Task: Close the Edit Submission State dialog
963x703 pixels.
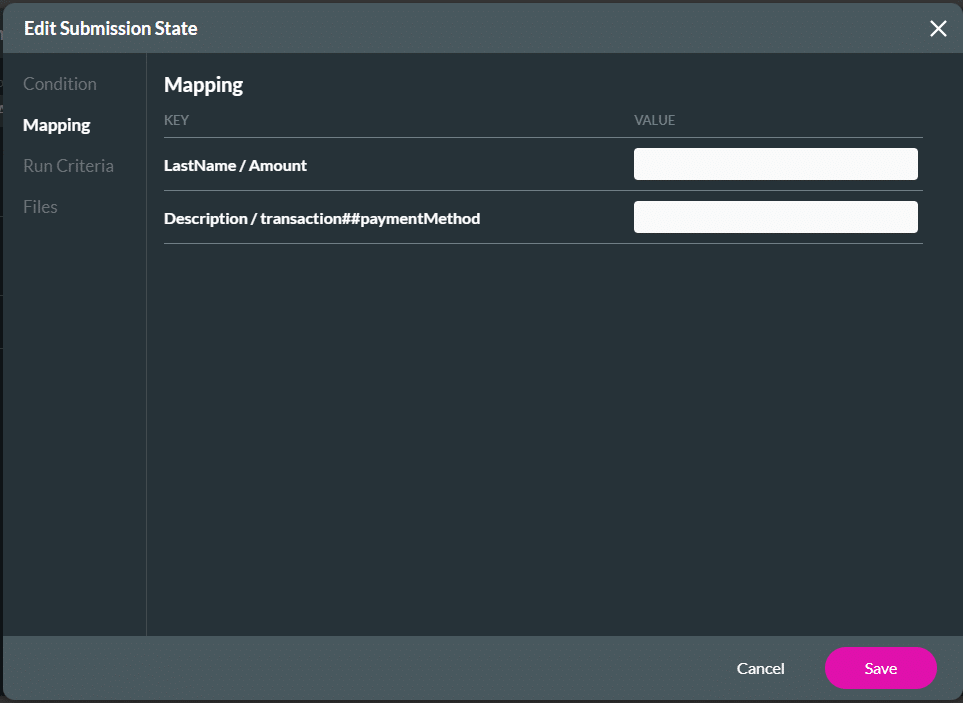Action: (x=937, y=29)
